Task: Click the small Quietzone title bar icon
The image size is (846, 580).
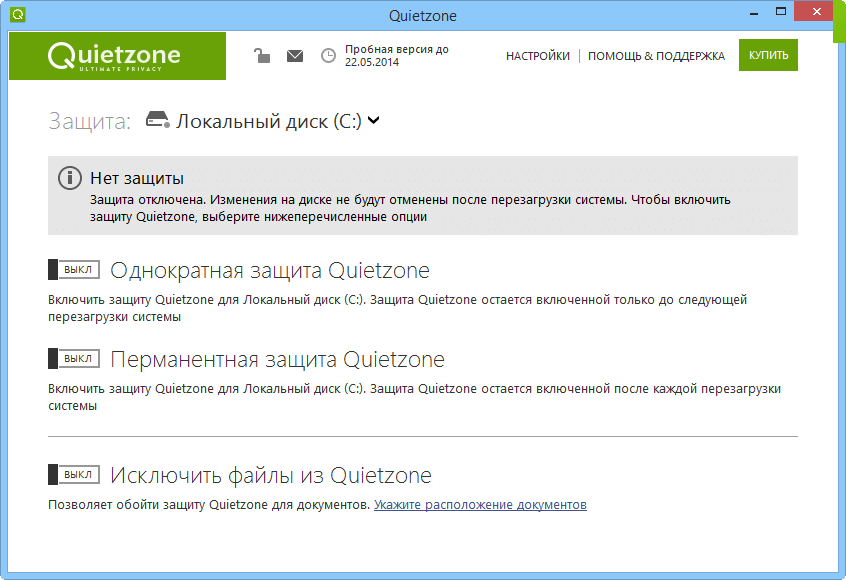Action: coord(18,15)
